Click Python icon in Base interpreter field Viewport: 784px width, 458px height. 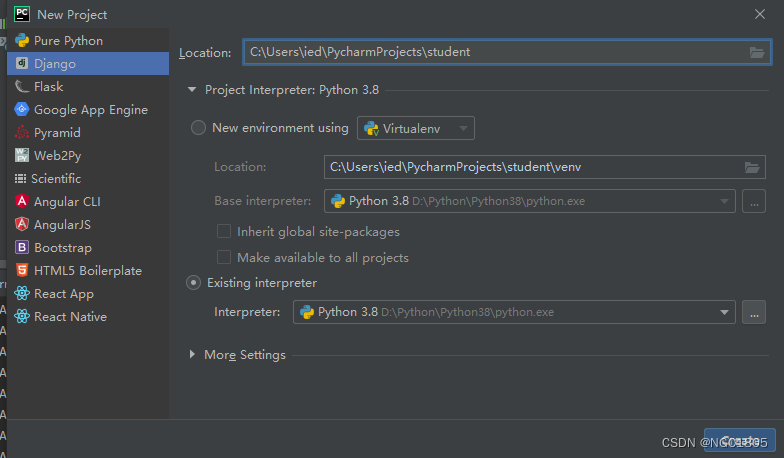(338, 201)
